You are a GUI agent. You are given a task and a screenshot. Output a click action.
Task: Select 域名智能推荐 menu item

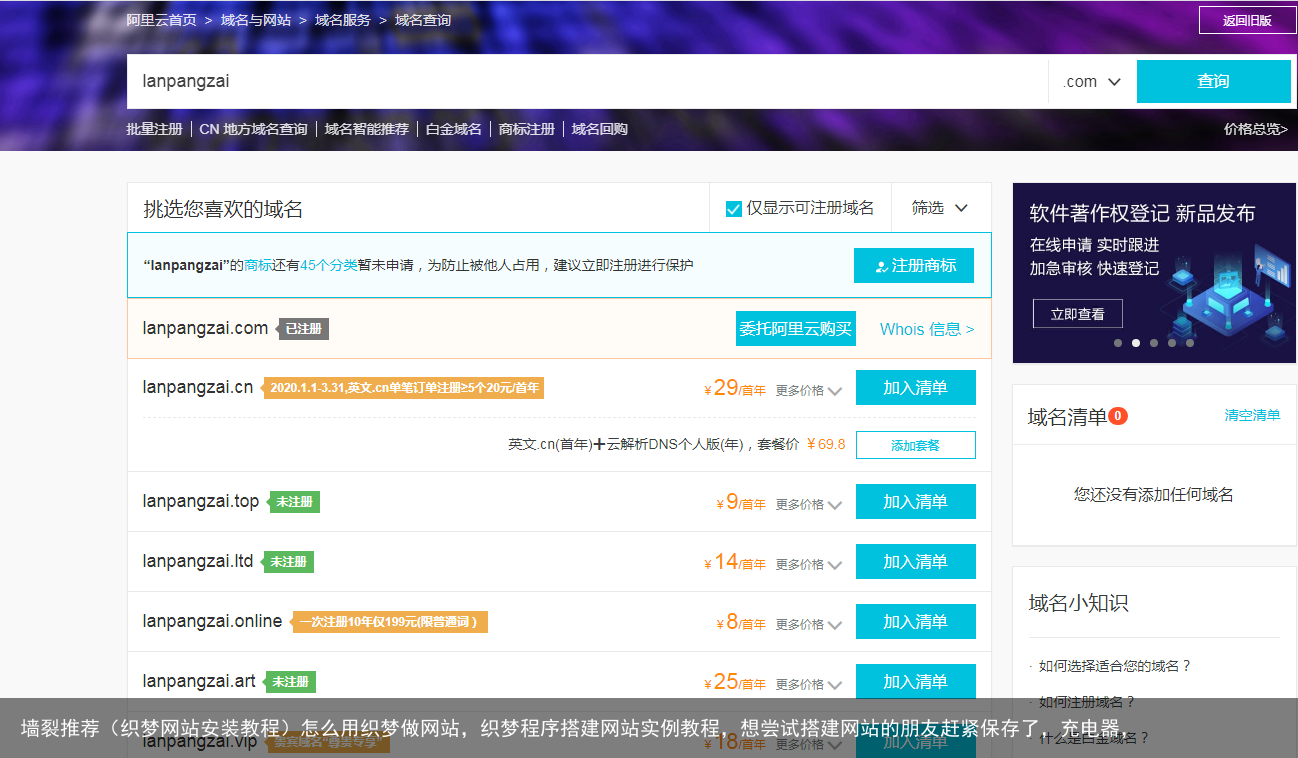click(x=367, y=129)
